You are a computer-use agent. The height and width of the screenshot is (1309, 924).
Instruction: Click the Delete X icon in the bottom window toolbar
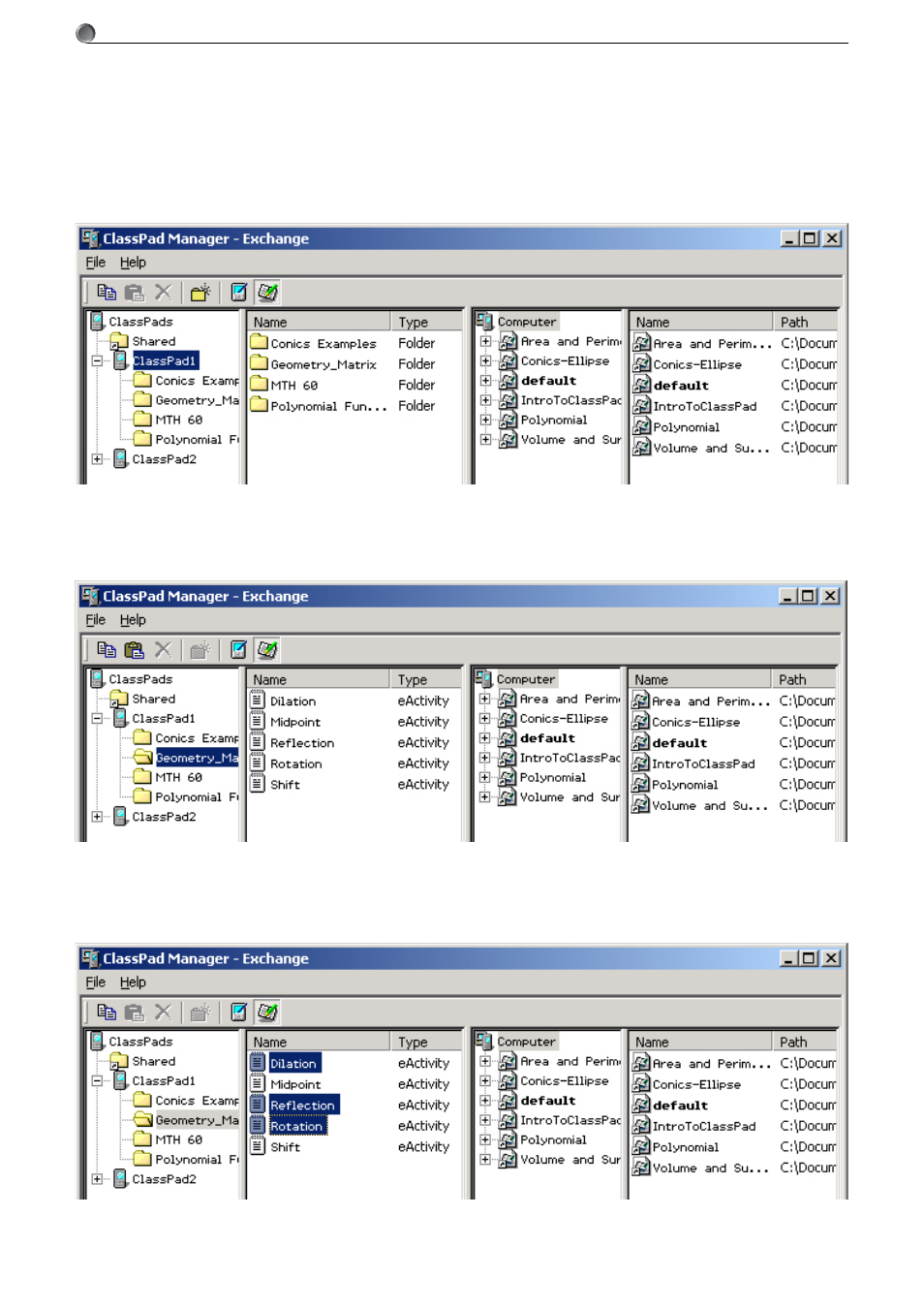click(163, 1012)
